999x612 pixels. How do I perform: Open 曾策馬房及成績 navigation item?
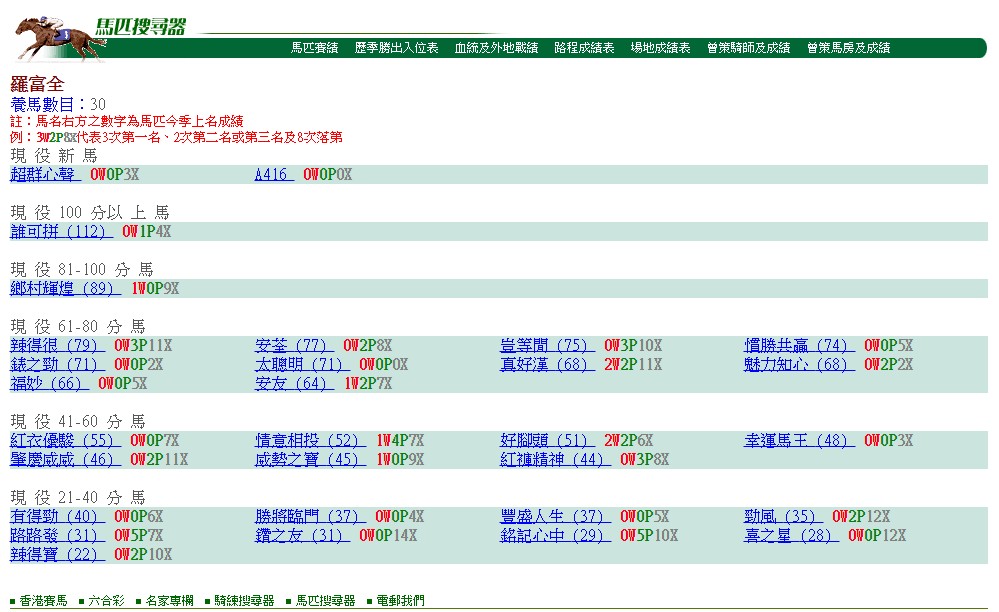pyautogui.click(x=849, y=48)
